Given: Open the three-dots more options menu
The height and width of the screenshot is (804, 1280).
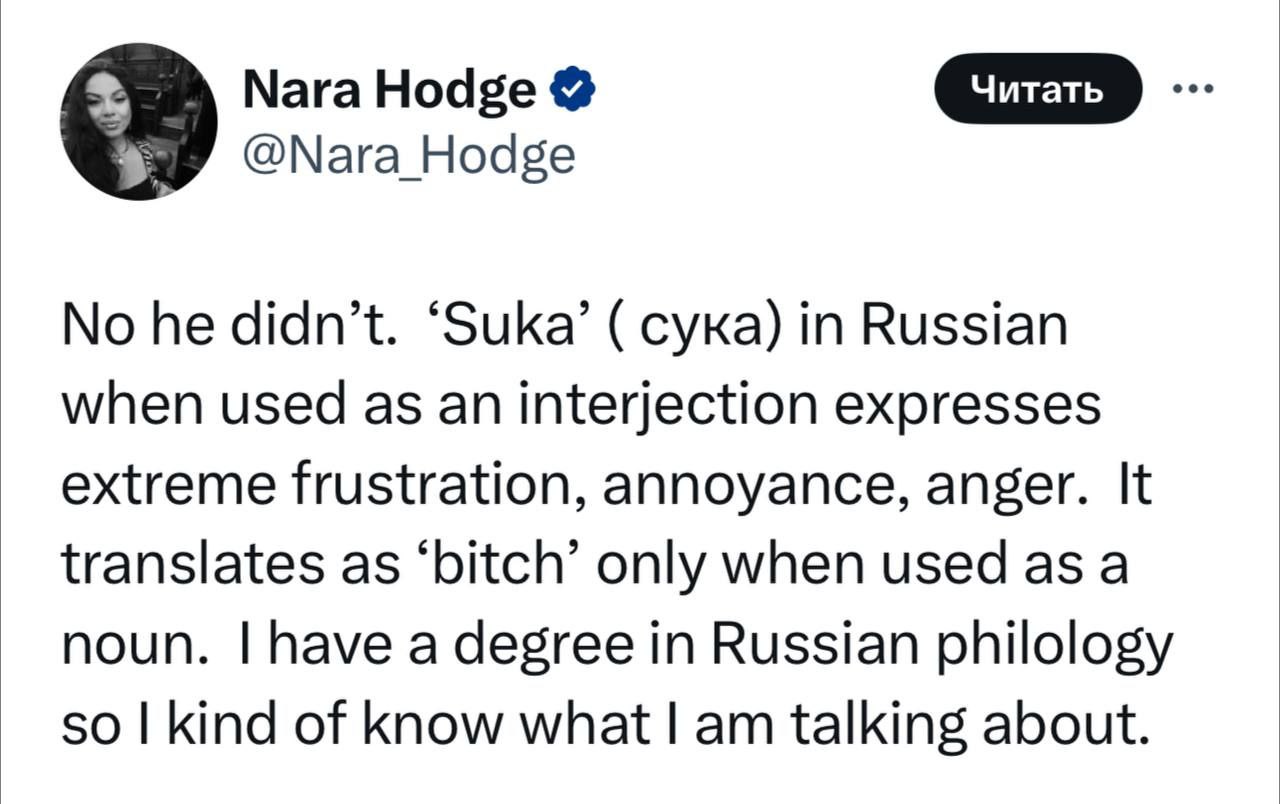Looking at the screenshot, I should pos(1192,89).
